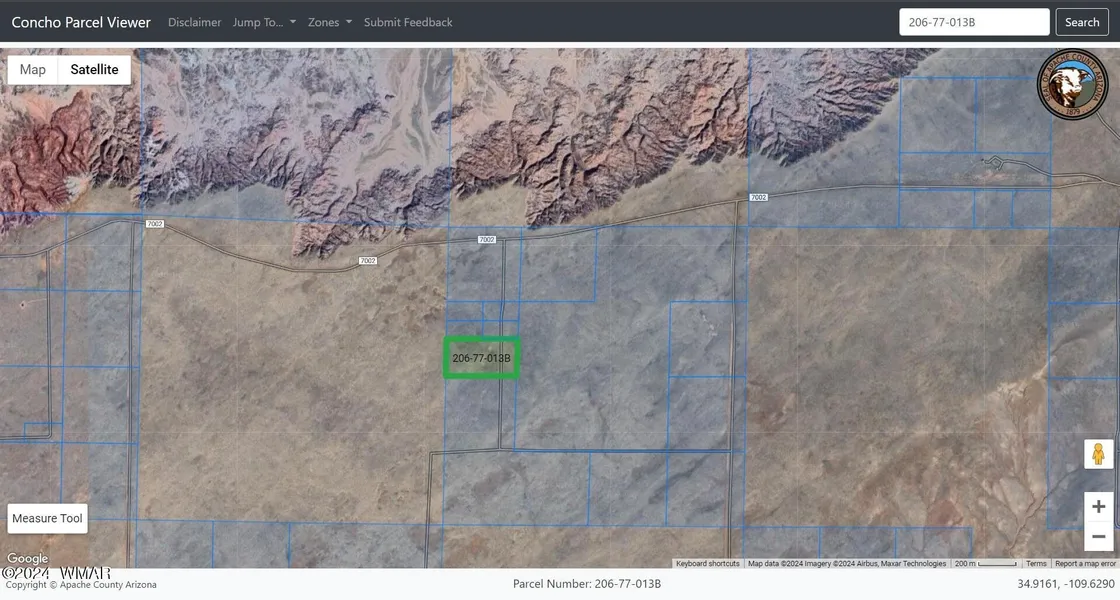
Task: Open Submit Feedback link
Action: [x=408, y=22]
